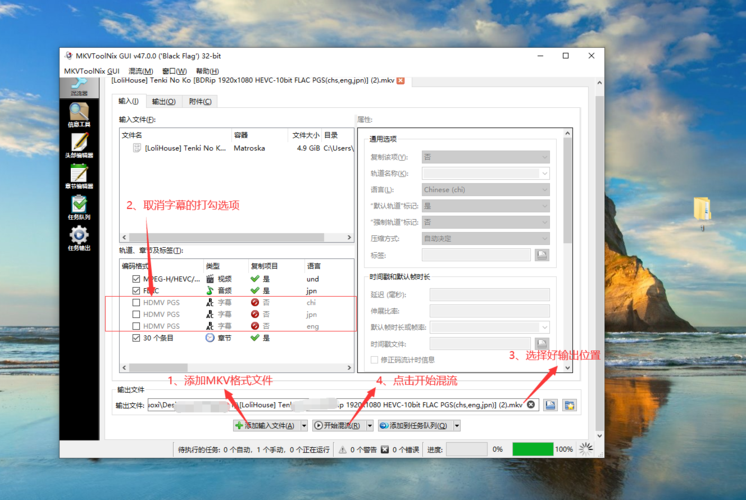The height and width of the screenshot is (500, 746).
Task: Open the 帮助(H) menu
Action: click(207, 71)
